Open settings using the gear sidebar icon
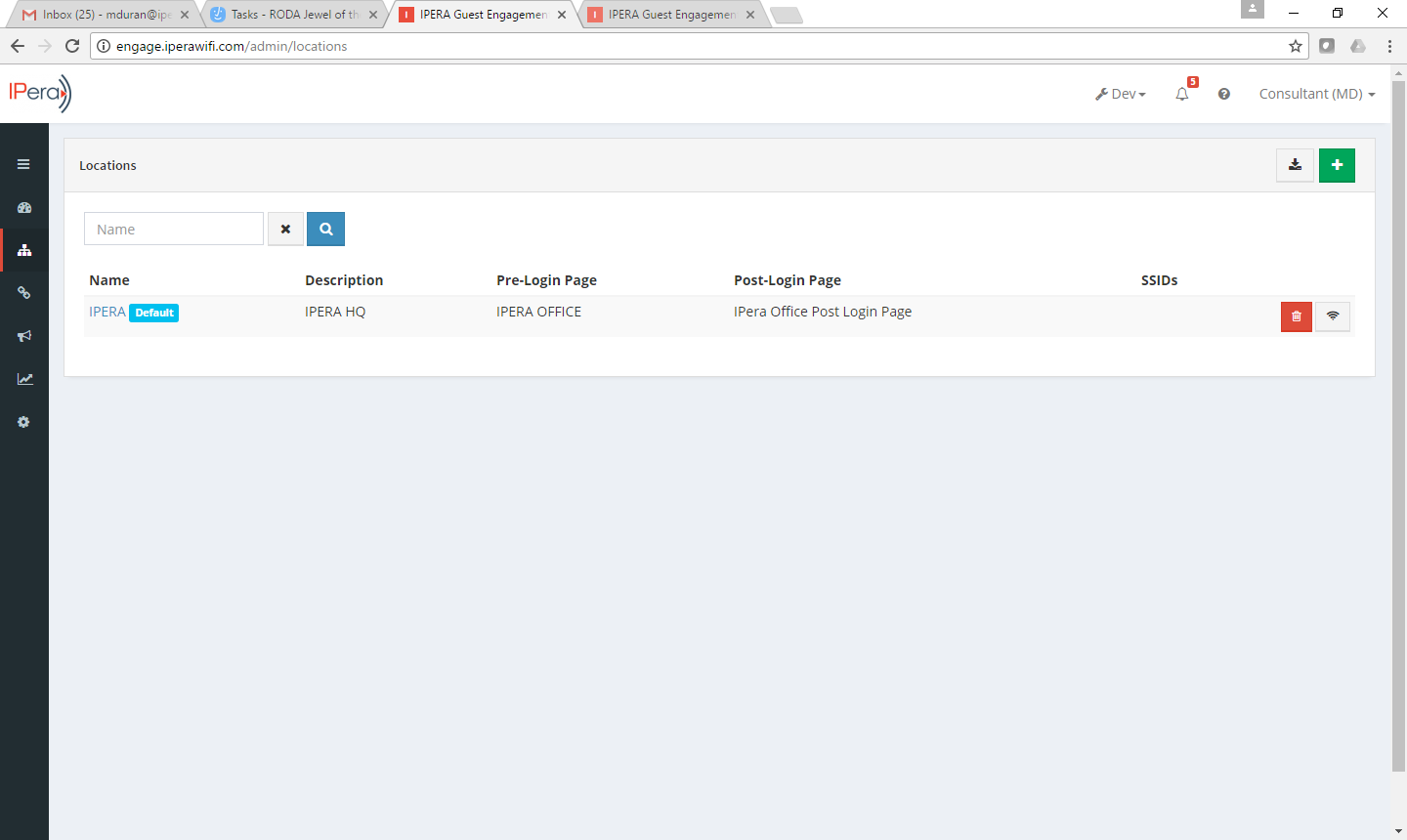1407x840 pixels. pyautogui.click(x=24, y=422)
